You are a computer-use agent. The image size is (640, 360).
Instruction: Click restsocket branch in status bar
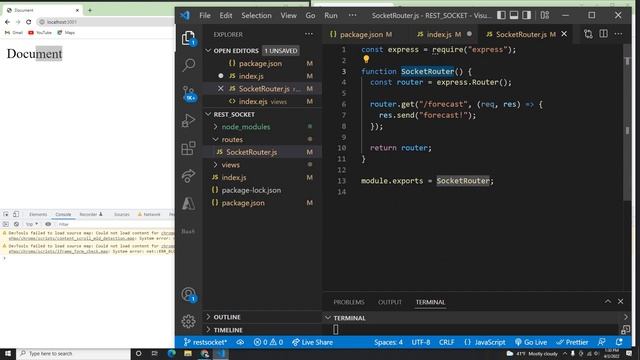(x=205, y=342)
